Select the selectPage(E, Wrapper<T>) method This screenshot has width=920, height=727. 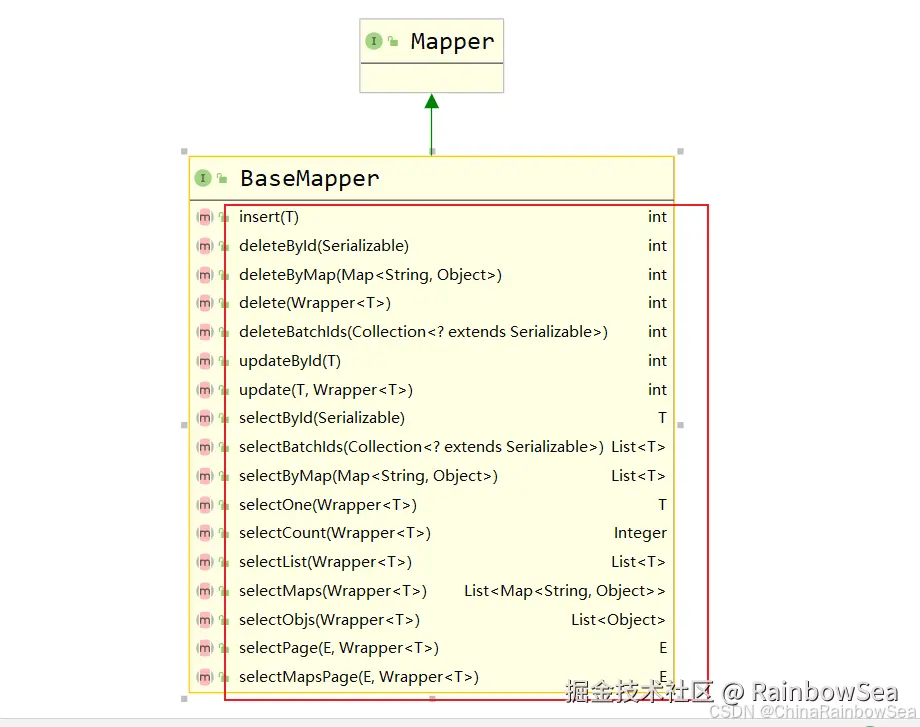[339, 648]
